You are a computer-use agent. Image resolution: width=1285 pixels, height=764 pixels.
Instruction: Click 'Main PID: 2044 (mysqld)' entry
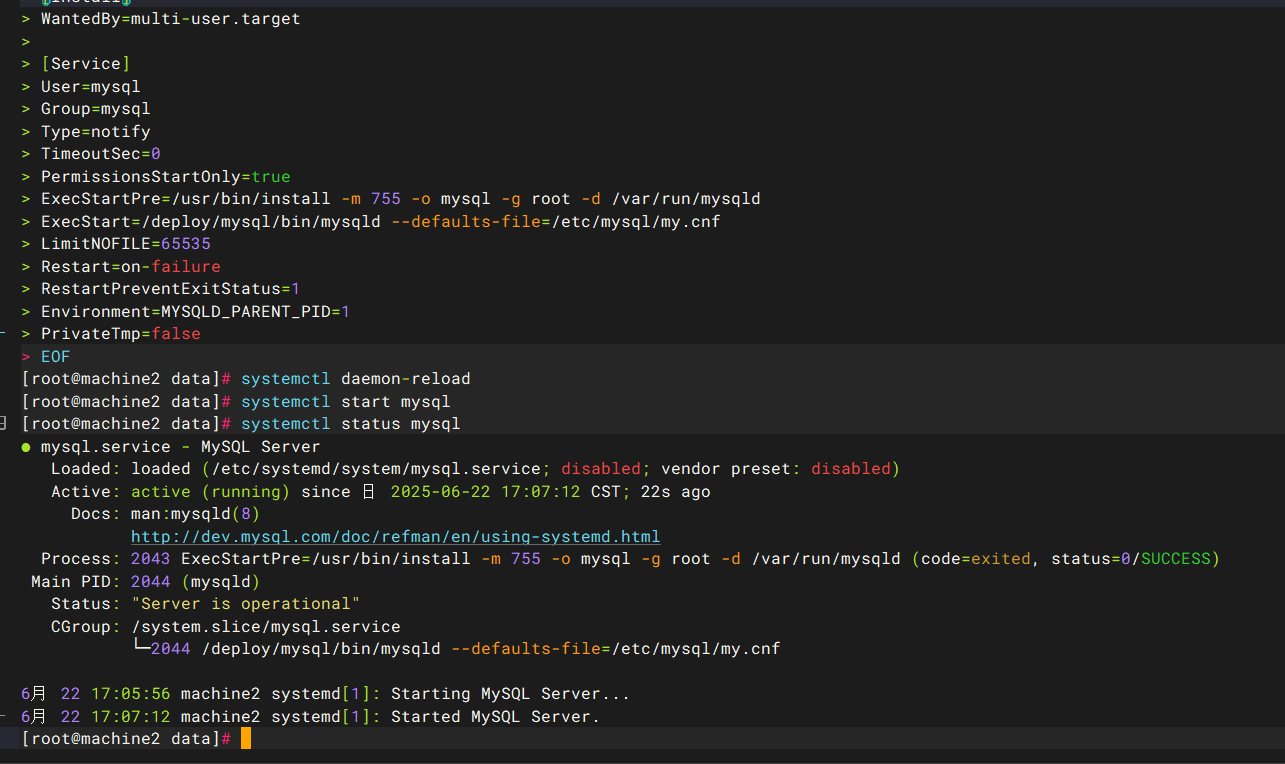145,582
